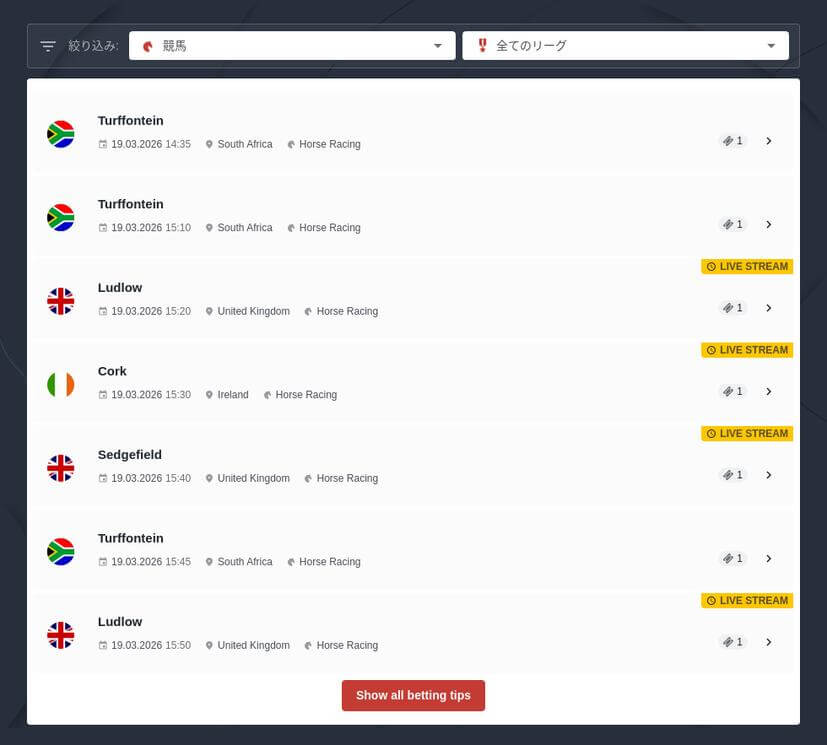This screenshot has height=745, width=827.
Task: Click the filter icon beside 絞り込み
Action: (48, 46)
